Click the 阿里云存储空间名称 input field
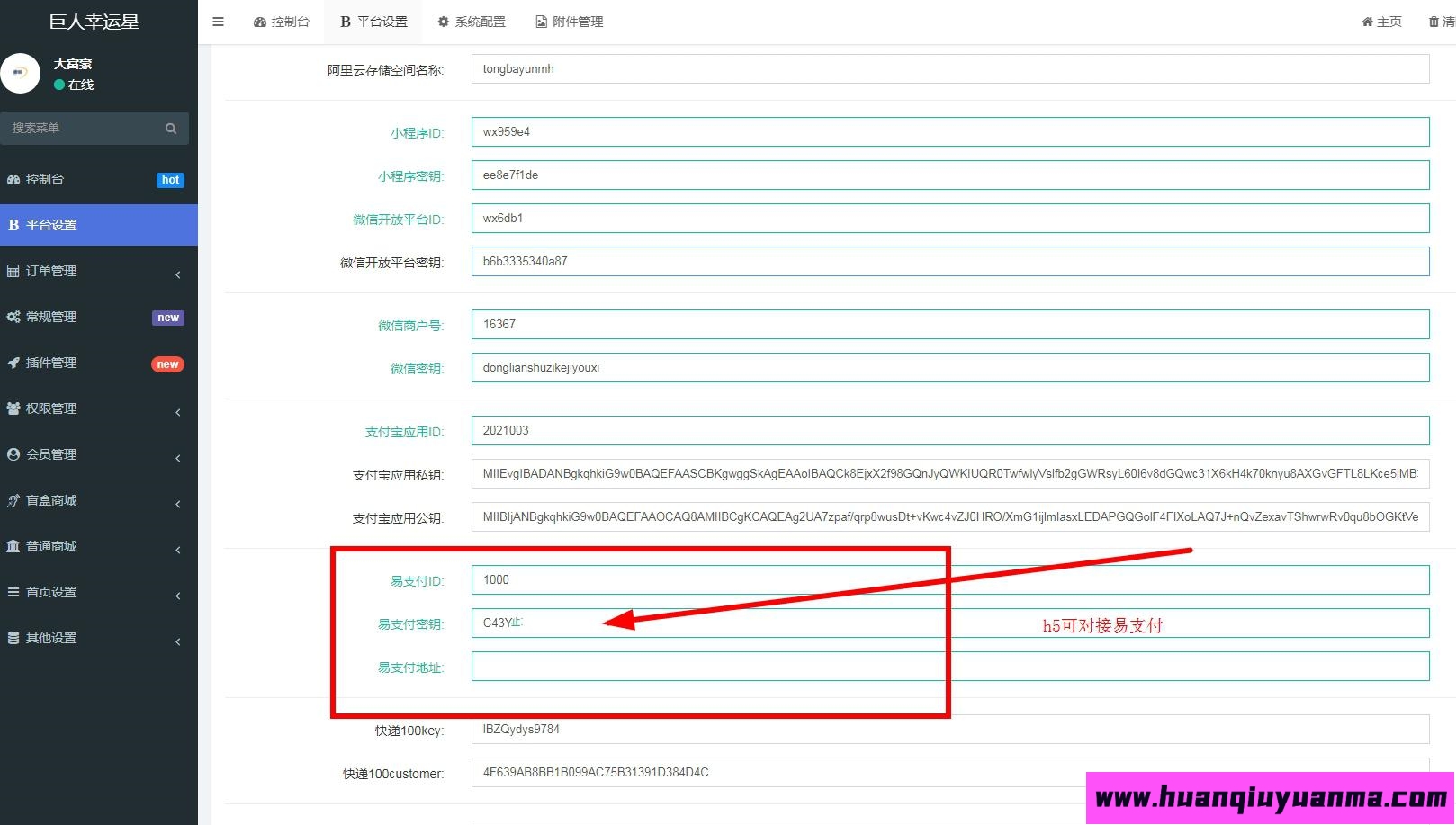This screenshot has height=825, width=1456. pos(950,69)
